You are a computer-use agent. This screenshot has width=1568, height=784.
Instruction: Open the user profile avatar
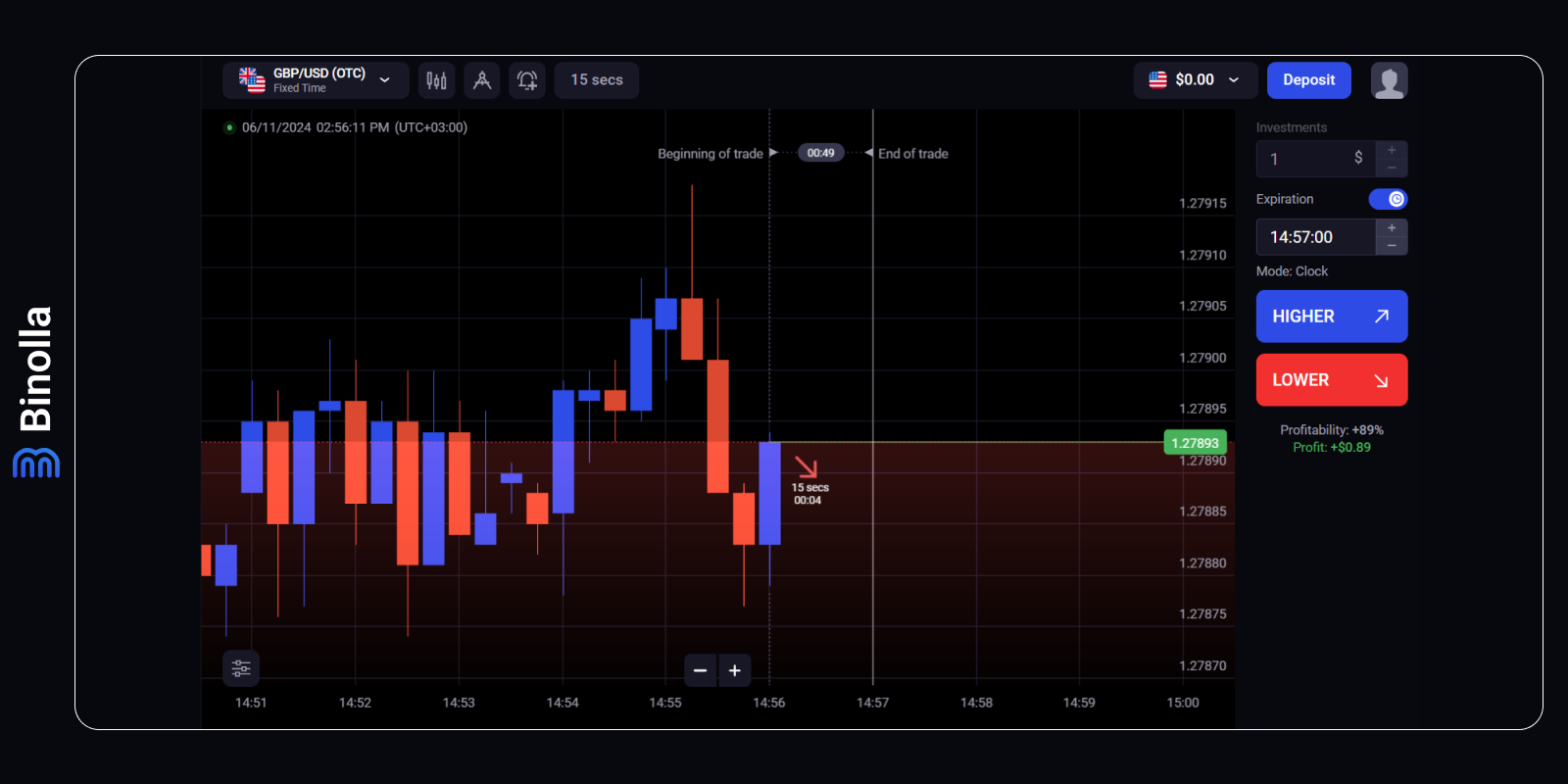(x=1389, y=80)
